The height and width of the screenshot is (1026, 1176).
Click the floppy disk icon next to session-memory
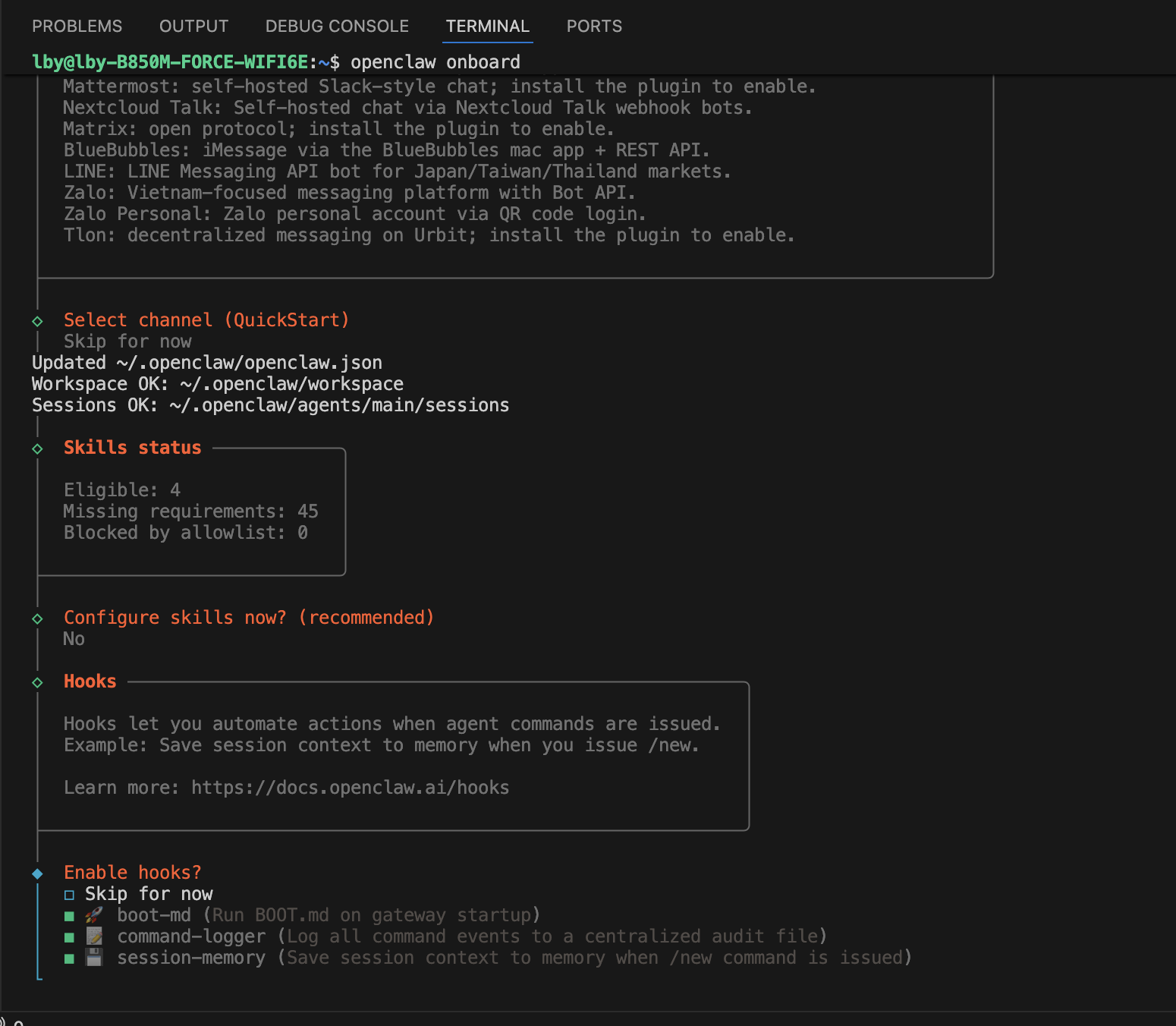[x=94, y=958]
